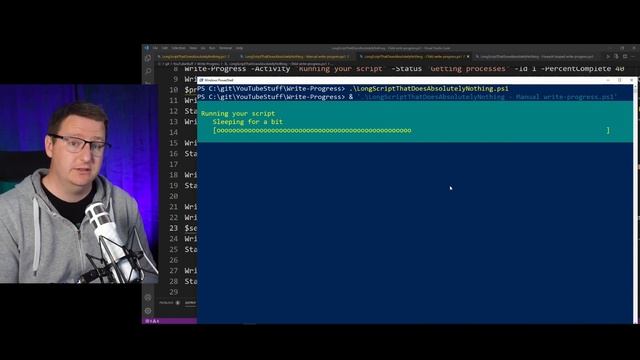Open the View menu in VS Code
This screenshot has height=360, width=640.
click(193, 48)
